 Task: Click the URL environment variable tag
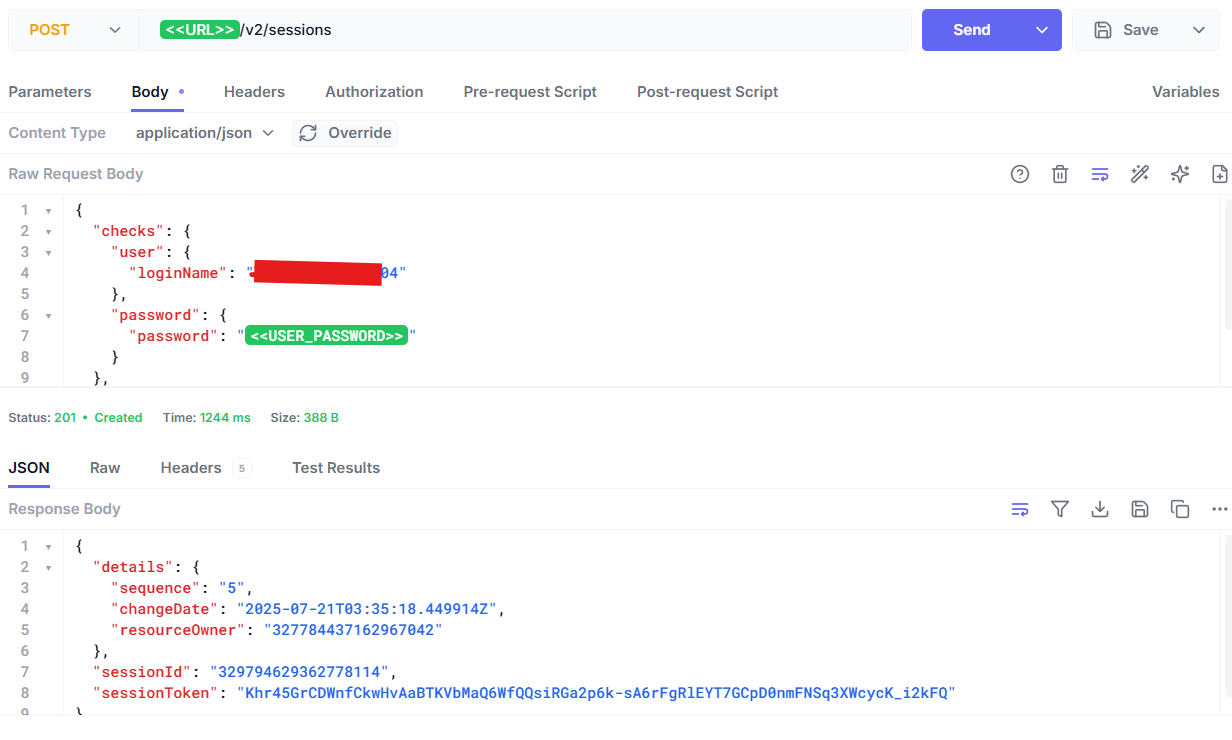[x=200, y=30]
